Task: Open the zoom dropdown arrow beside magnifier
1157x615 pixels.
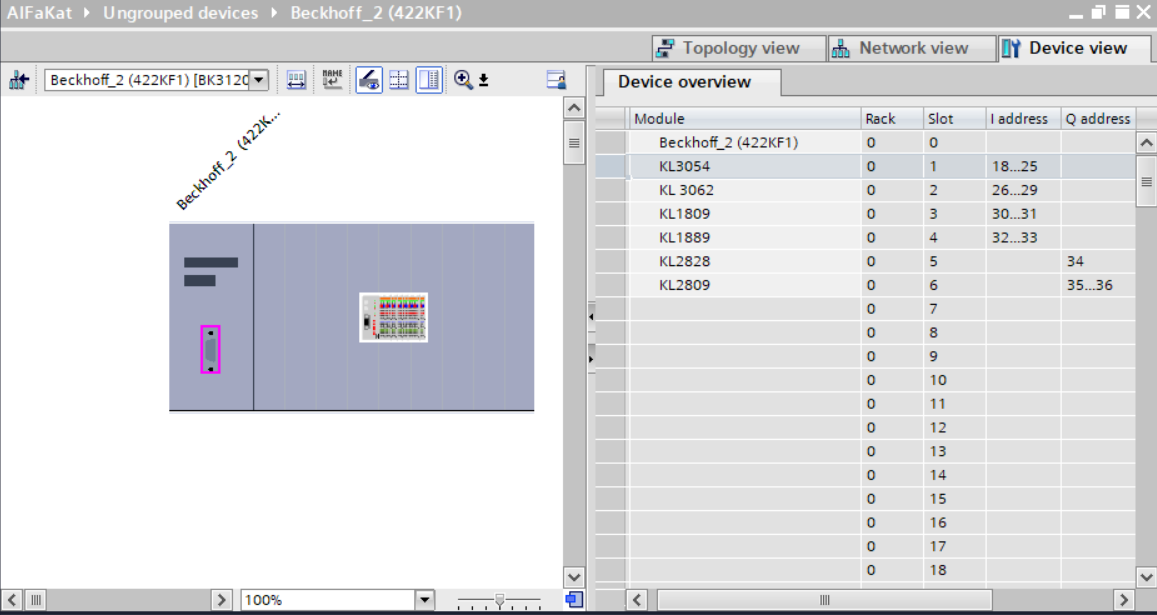Action: pyautogui.click(x=483, y=80)
